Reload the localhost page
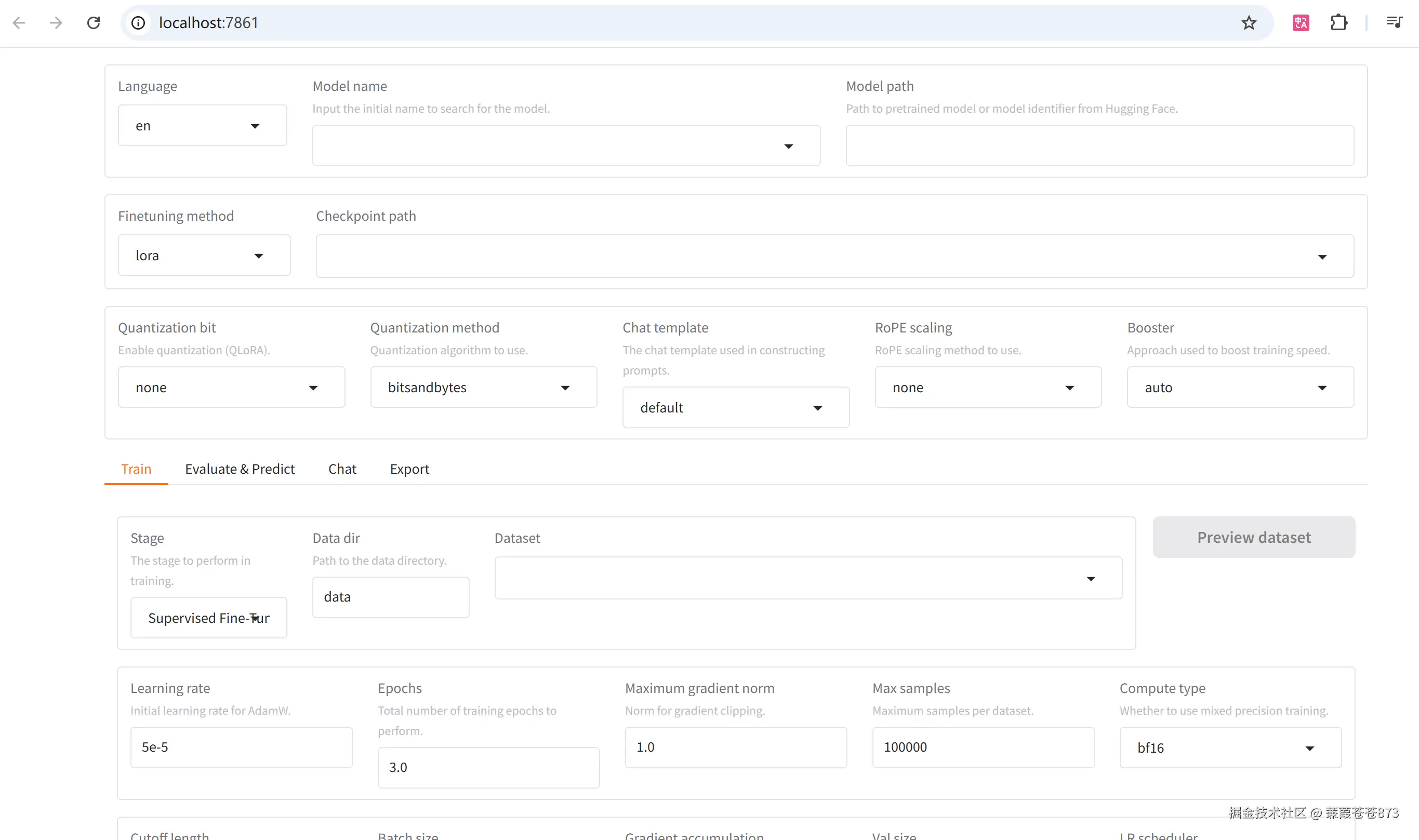The height and width of the screenshot is (840, 1419). (94, 23)
